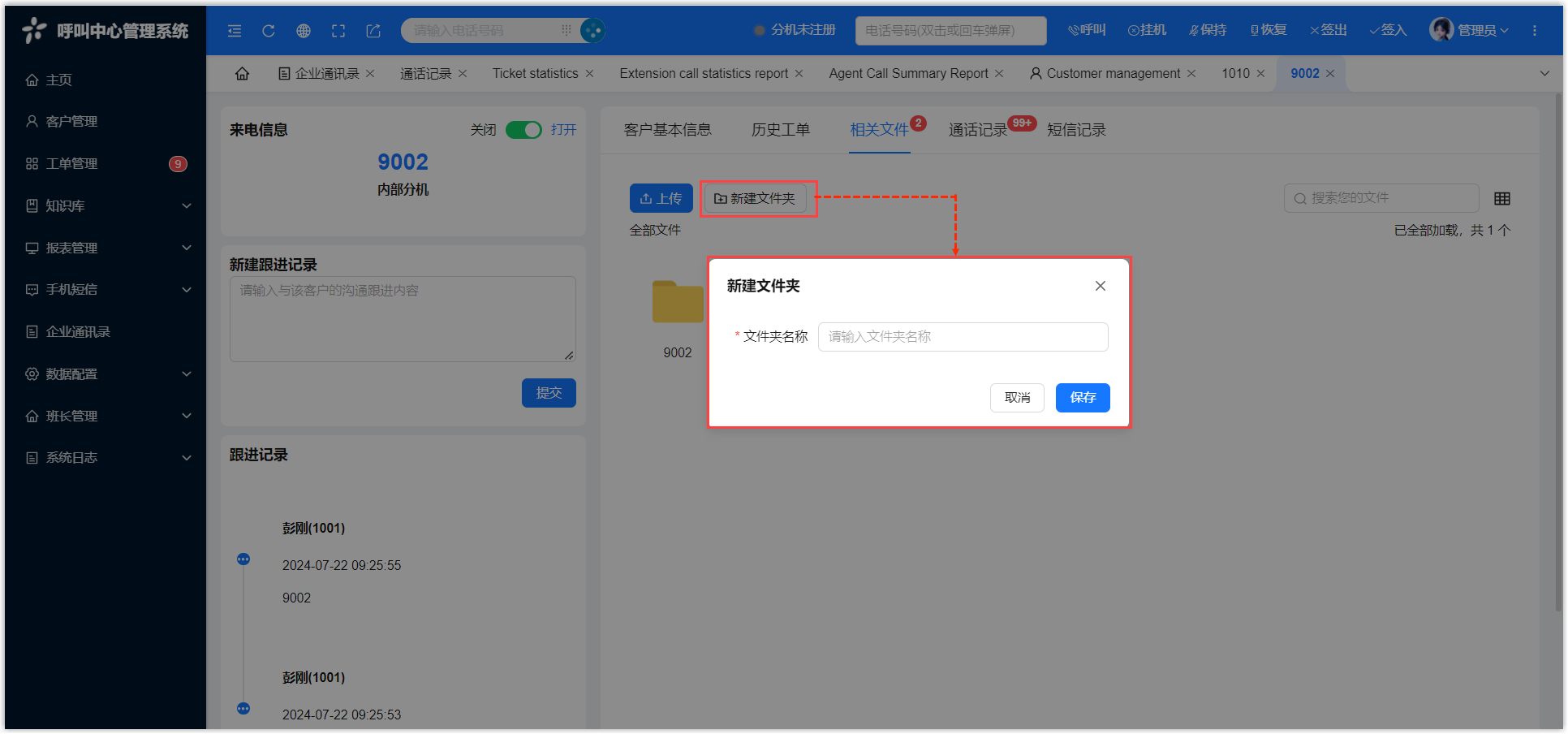
Task: Switch to the 通话记录 detail tab
Action: click(x=977, y=130)
